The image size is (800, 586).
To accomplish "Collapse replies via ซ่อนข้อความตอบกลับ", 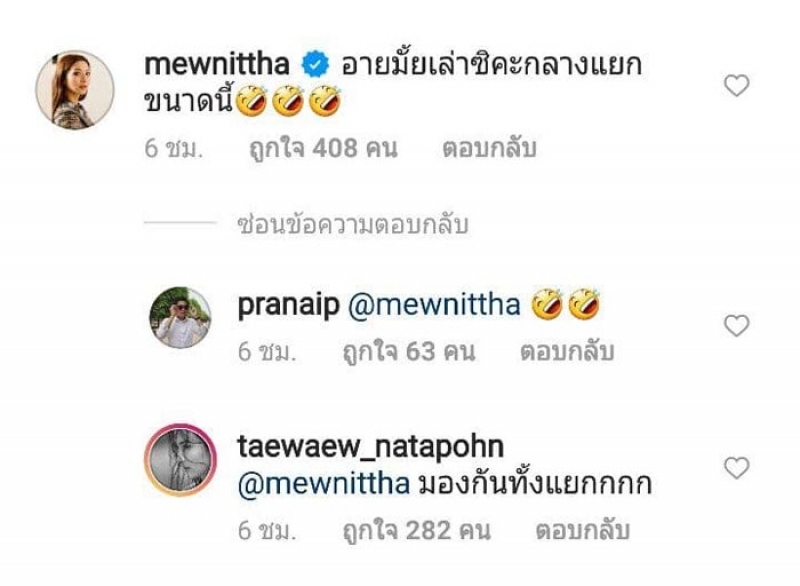I will pyautogui.click(x=353, y=225).
